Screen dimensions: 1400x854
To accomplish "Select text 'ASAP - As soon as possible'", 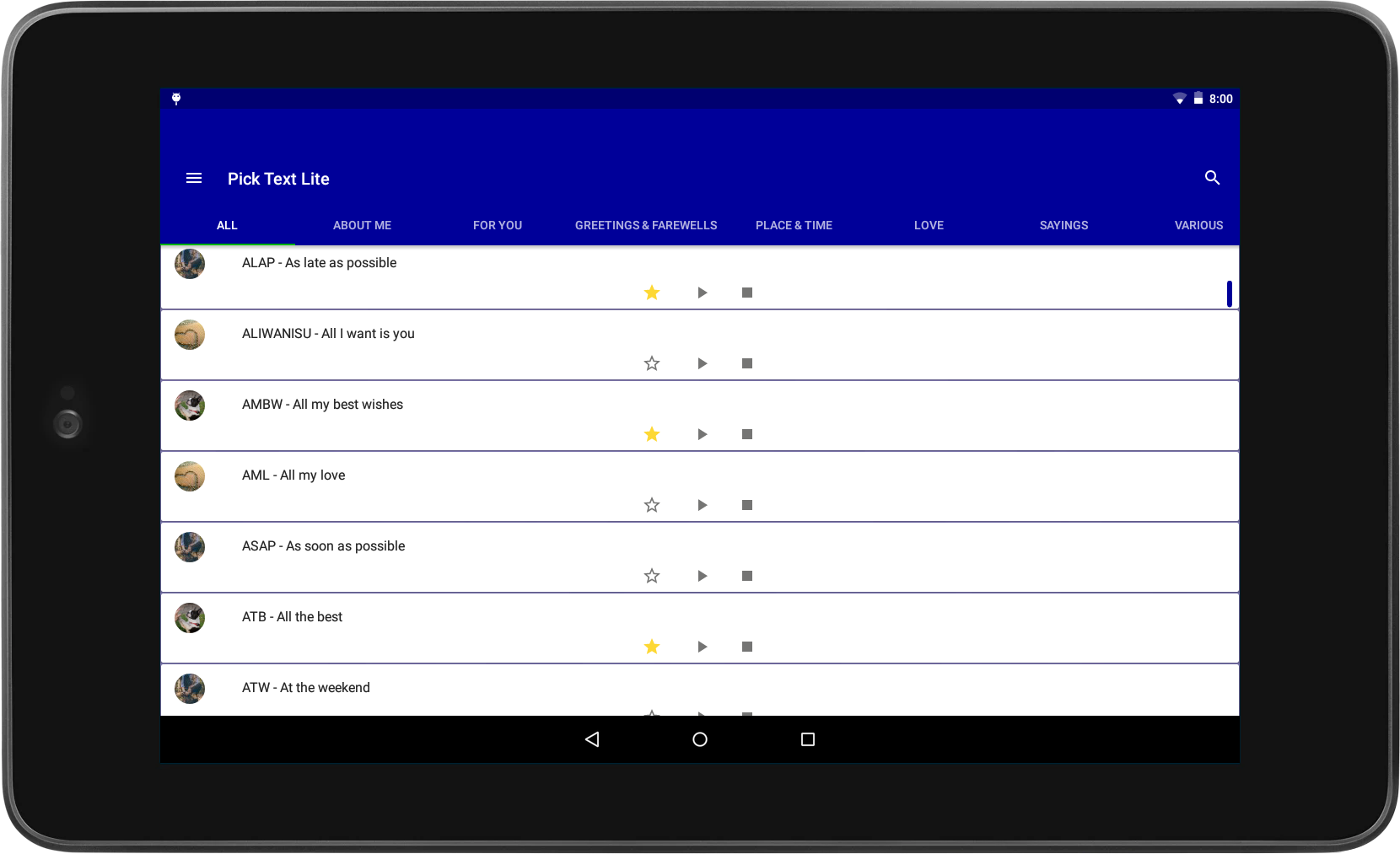I will tap(323, 546).
